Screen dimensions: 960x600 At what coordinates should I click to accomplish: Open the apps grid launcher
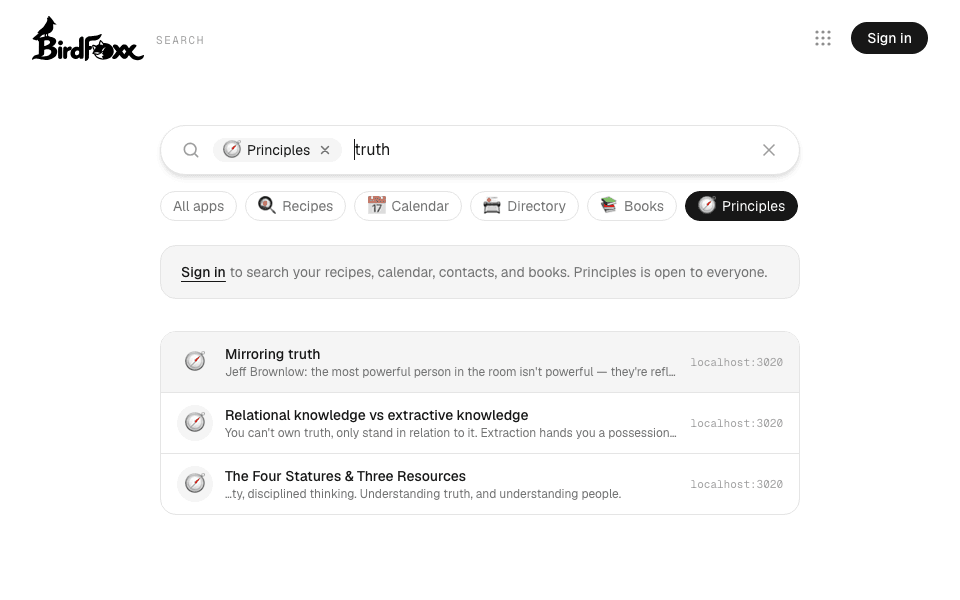point(823,38)
